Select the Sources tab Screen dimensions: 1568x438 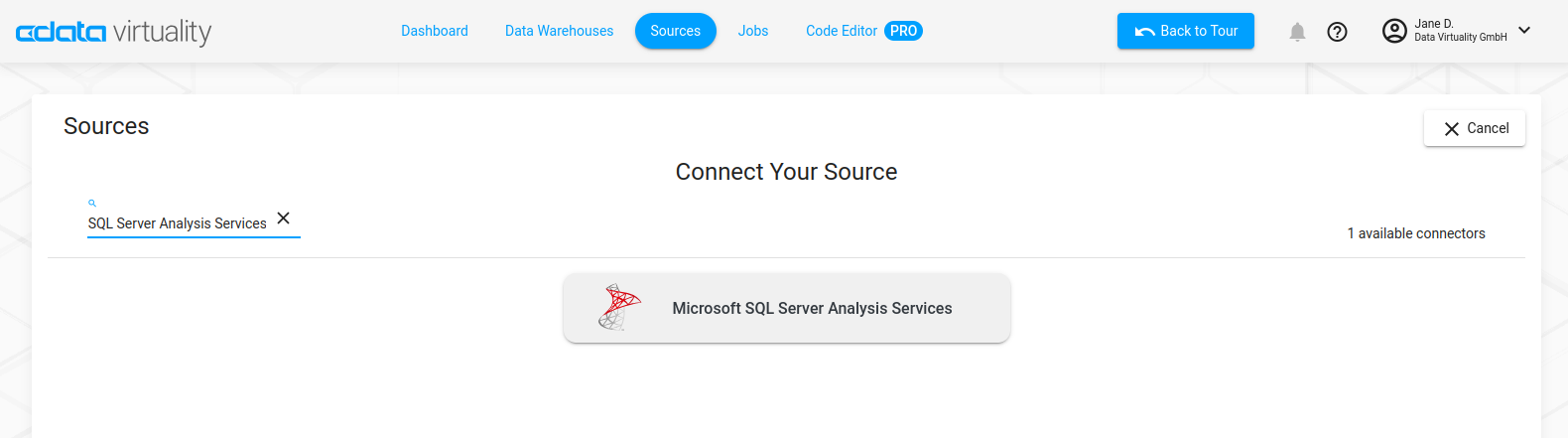(x=676, y=31)
